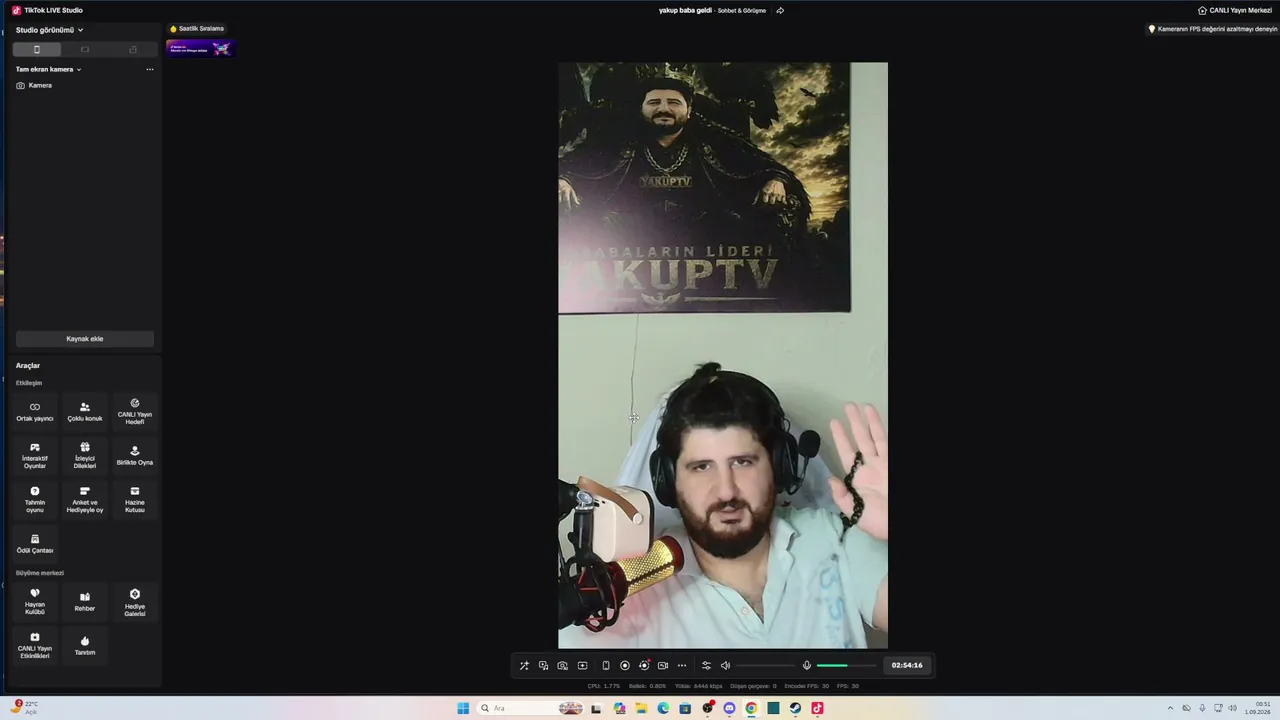
Task: Click the Saatlik Sıralama badge
Action: (x=197, y=29)
